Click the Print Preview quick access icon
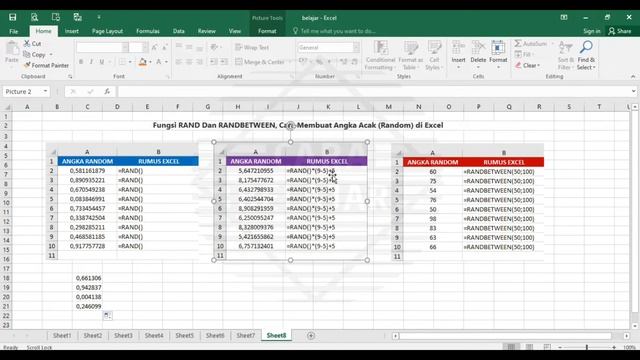 click(x=34, y=17)
